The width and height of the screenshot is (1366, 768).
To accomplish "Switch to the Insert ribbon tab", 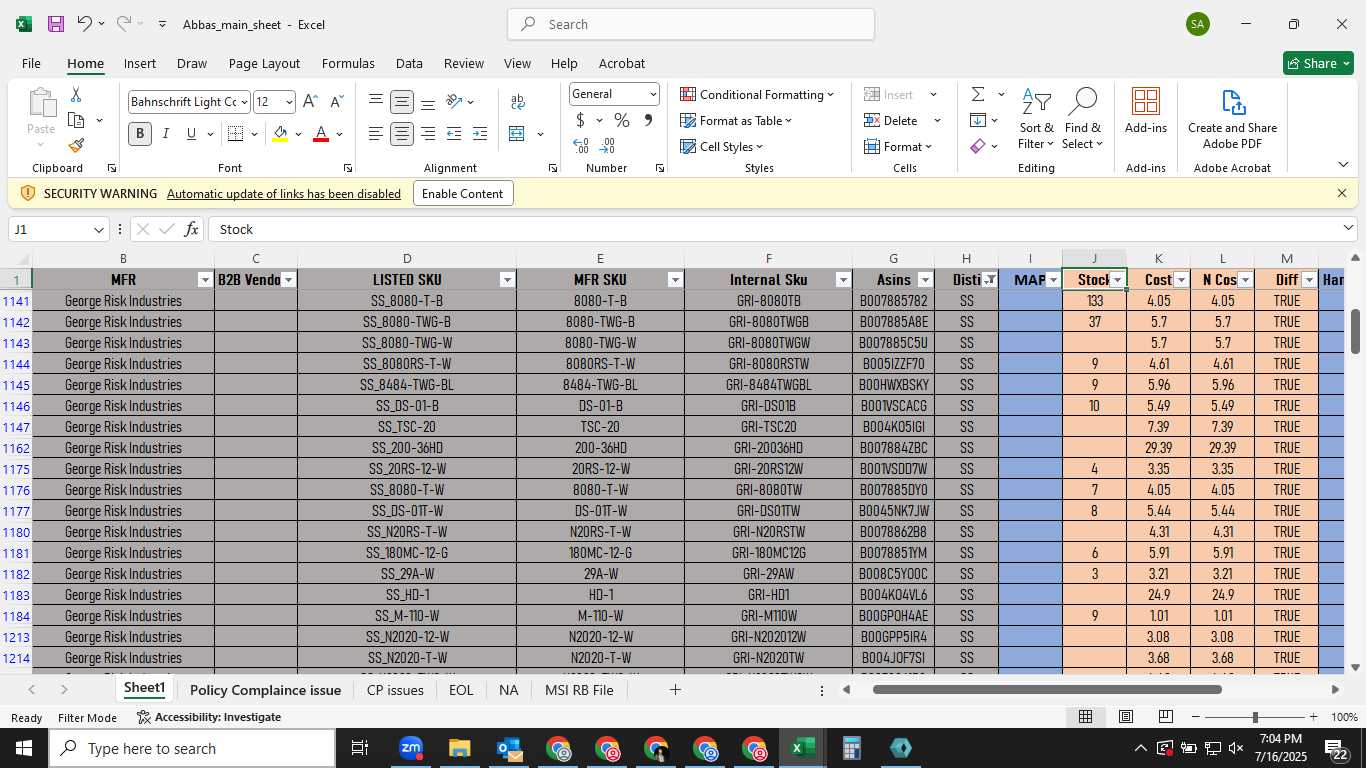I will [140, 63].
